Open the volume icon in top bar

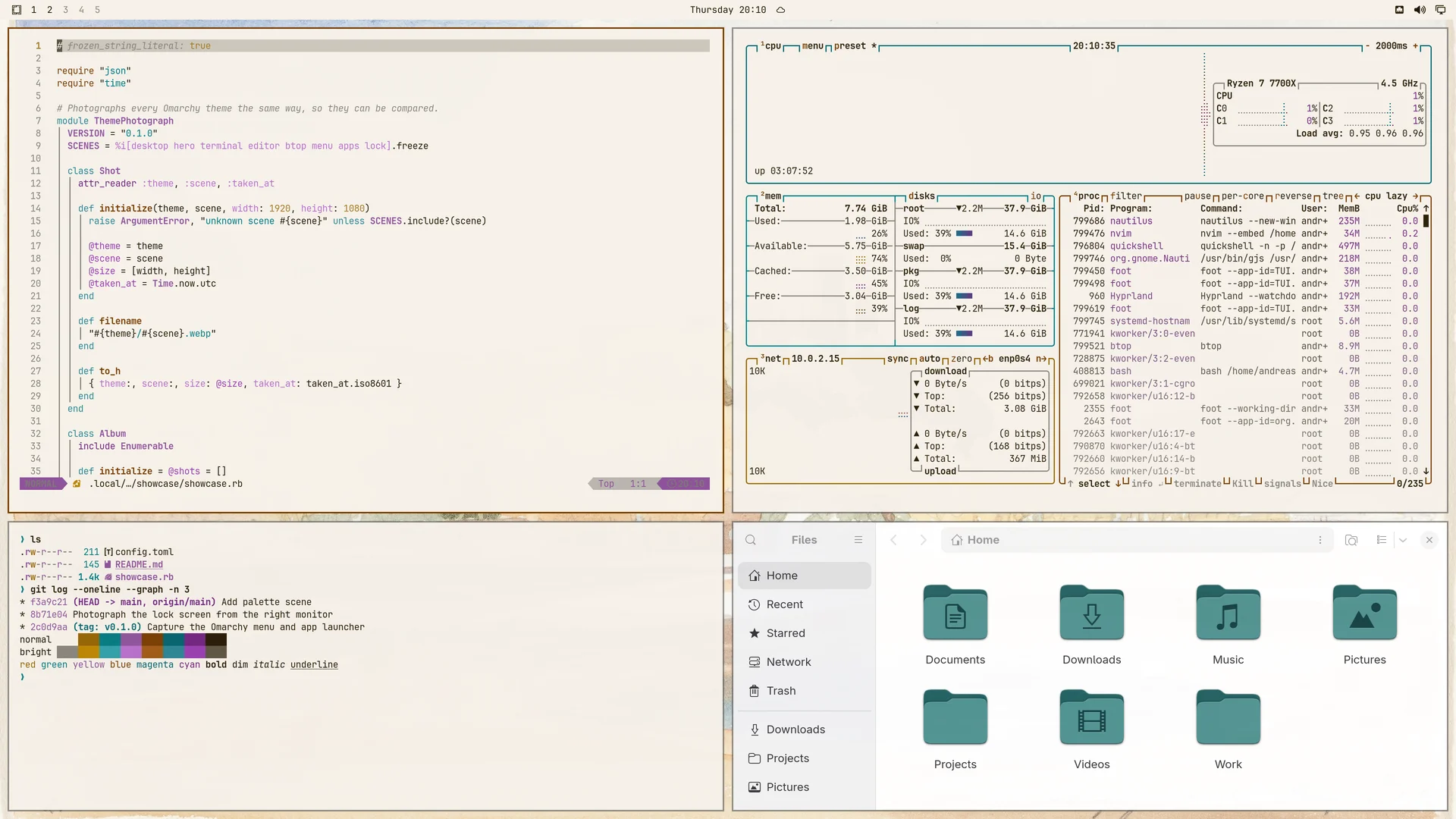[1420, 10]
